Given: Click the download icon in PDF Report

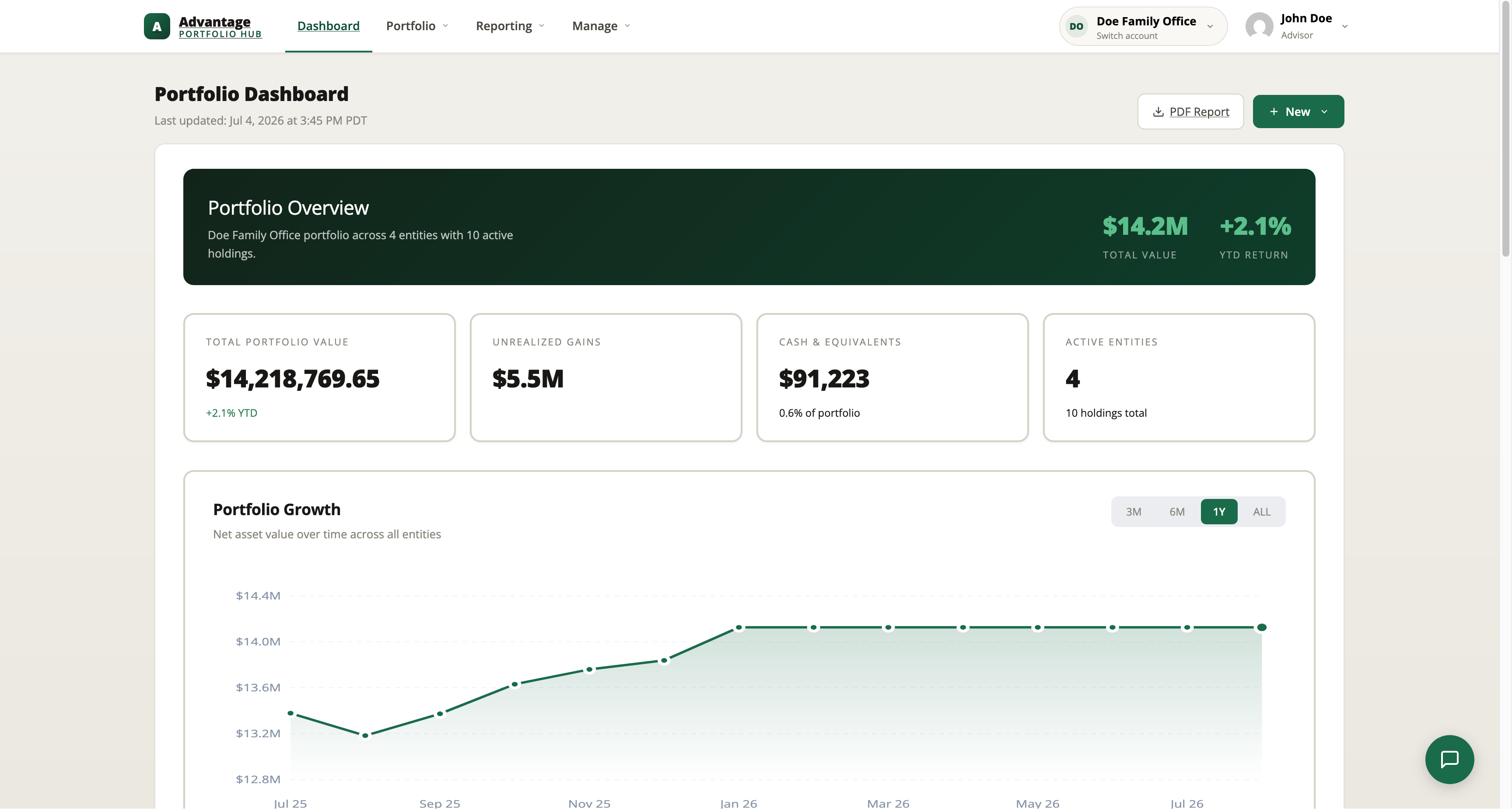Looking at the screenshot, I should [1158, 112].
